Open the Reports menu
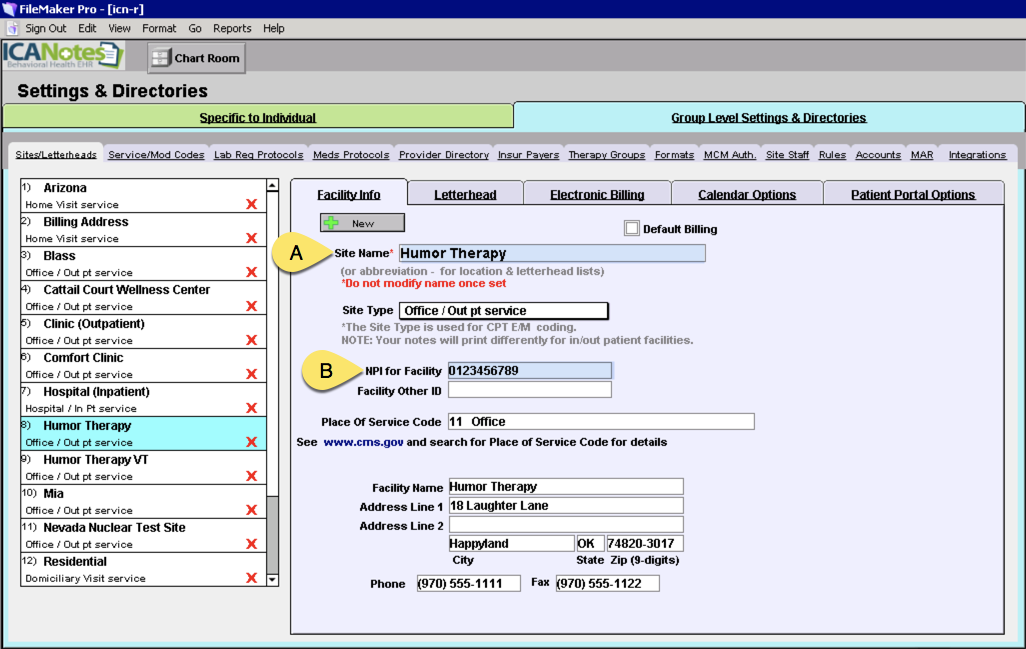The image size is (1026, 649). [x=231, y=28]
